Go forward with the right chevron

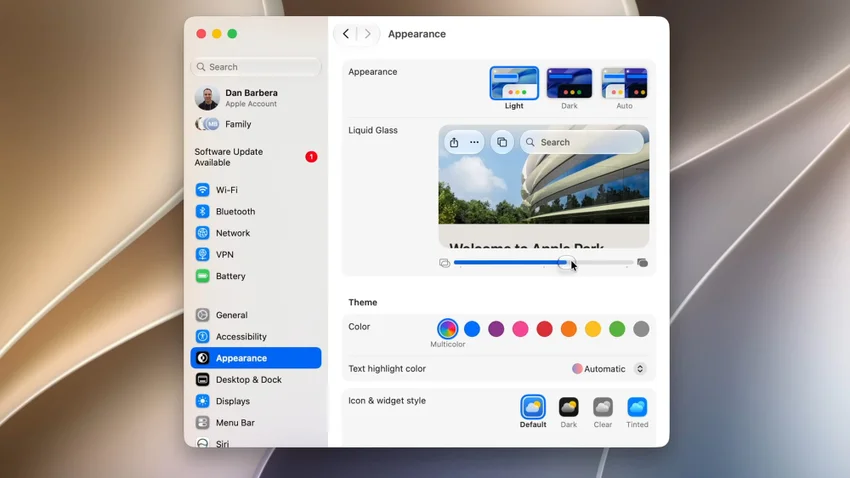(368, 34)
